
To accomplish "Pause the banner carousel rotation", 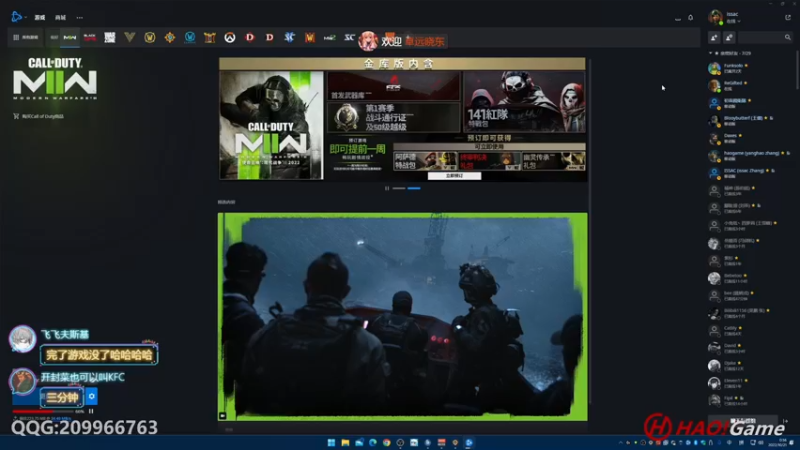I will click(x=387, y=188).
